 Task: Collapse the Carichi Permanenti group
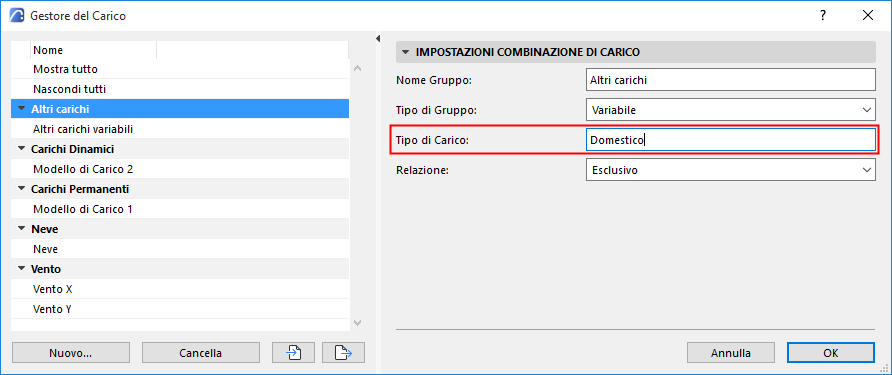click(x=22, y=189)
